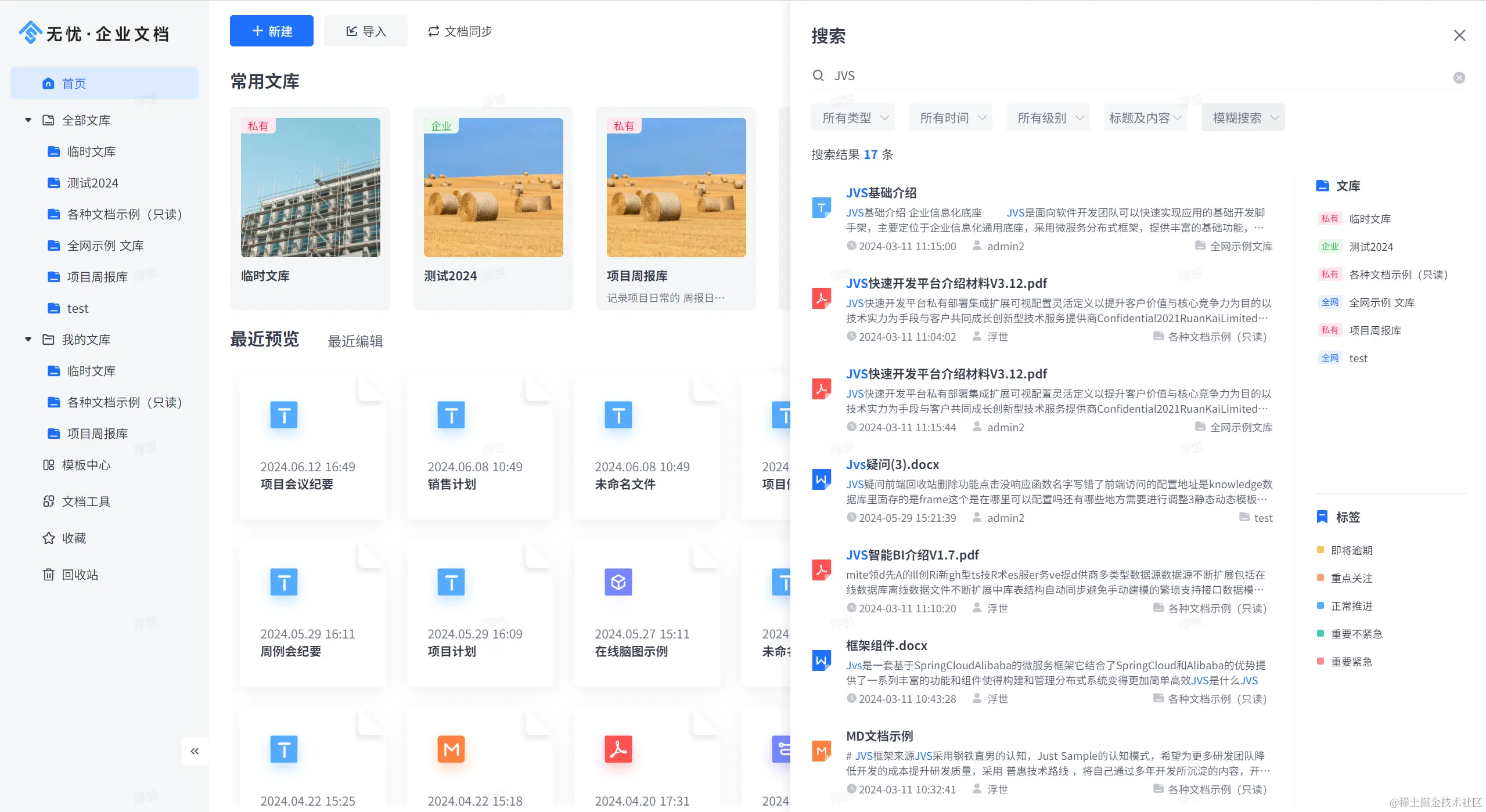The height and width of the screenshot is (812, 1486).
Task: Open the 所有类型 filter dropdown
Action: [x=853, y=118]
